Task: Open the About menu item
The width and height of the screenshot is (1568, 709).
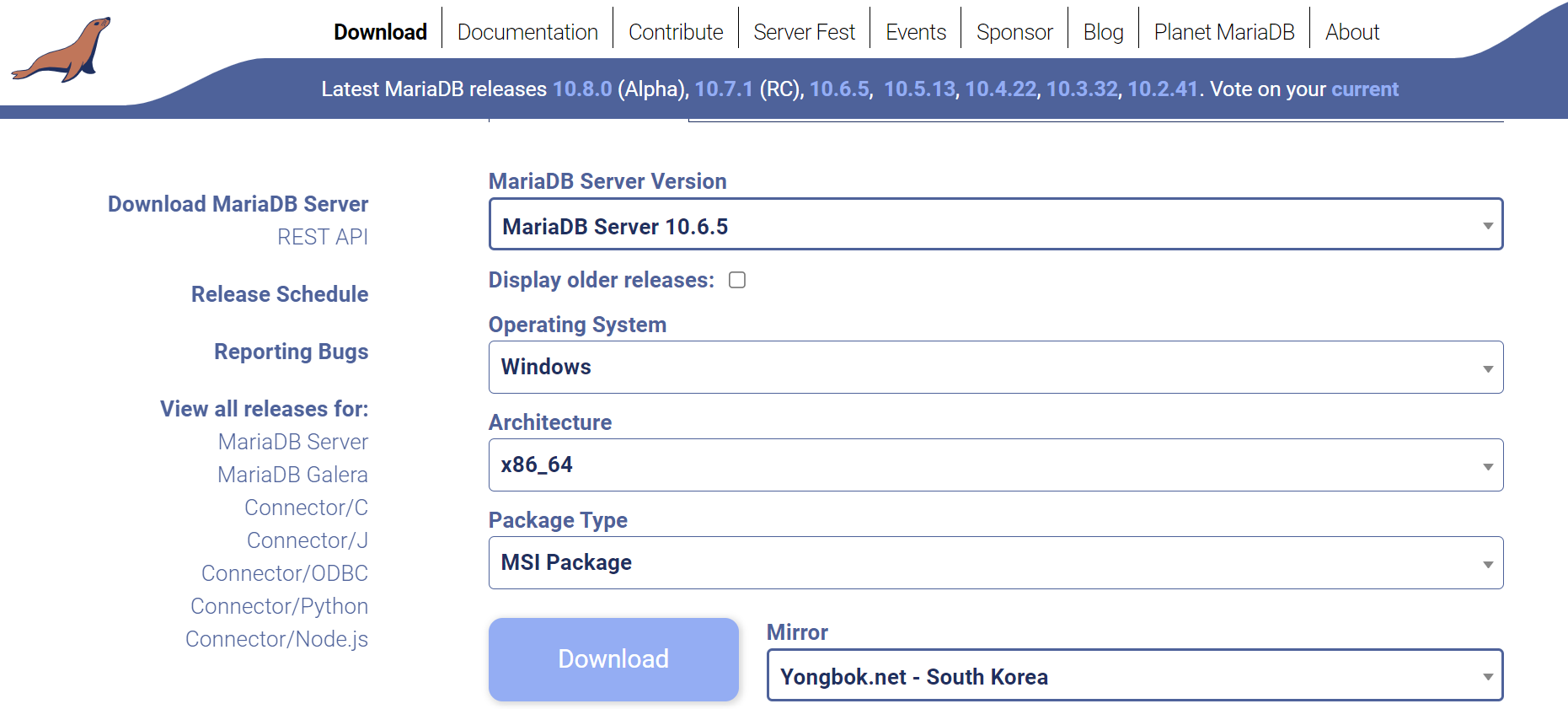Action: tap(1352, 32)
